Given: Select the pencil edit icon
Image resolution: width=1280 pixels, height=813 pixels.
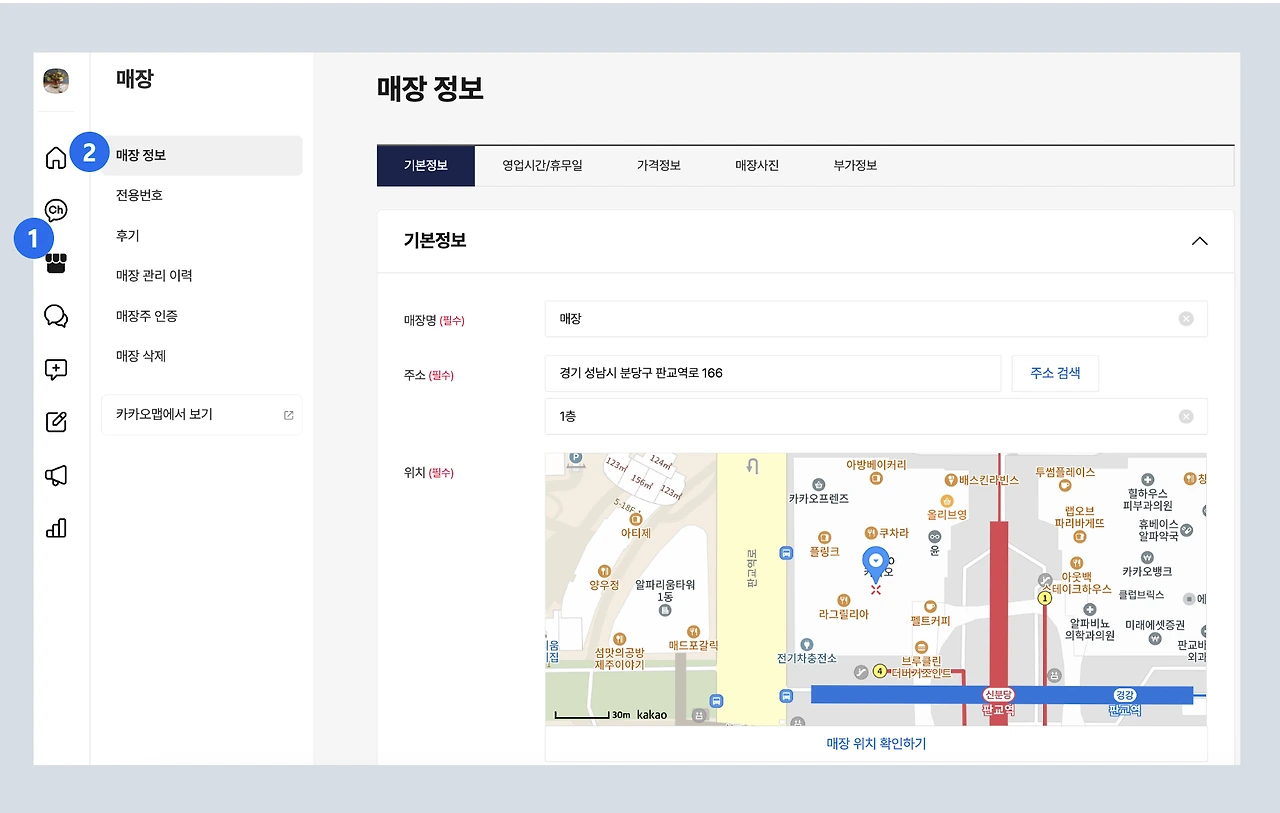Looking at the screenshot, I should coord(56,421).
